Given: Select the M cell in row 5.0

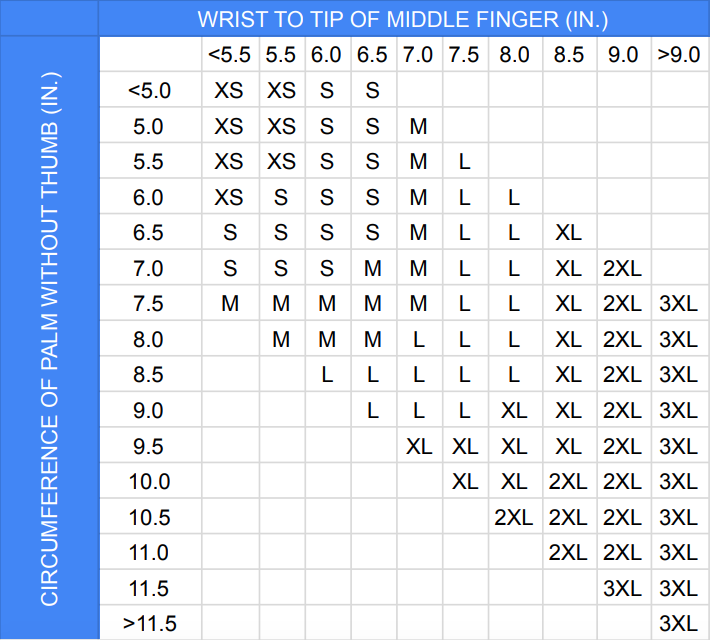Looking at the screenshot, I should (418, 126).
